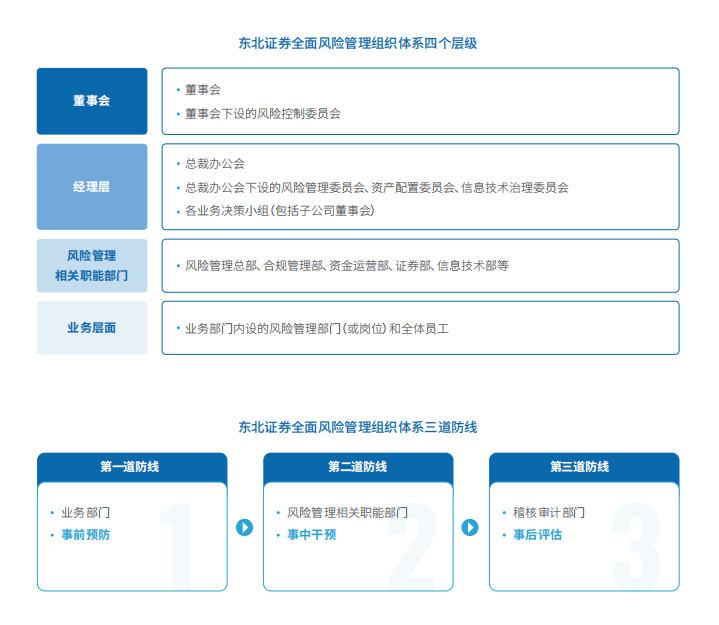Image resolution: width=719 pixels, height=625 pixels.
Task: Click the 事前预防 bold text
Action: point(85,535)
